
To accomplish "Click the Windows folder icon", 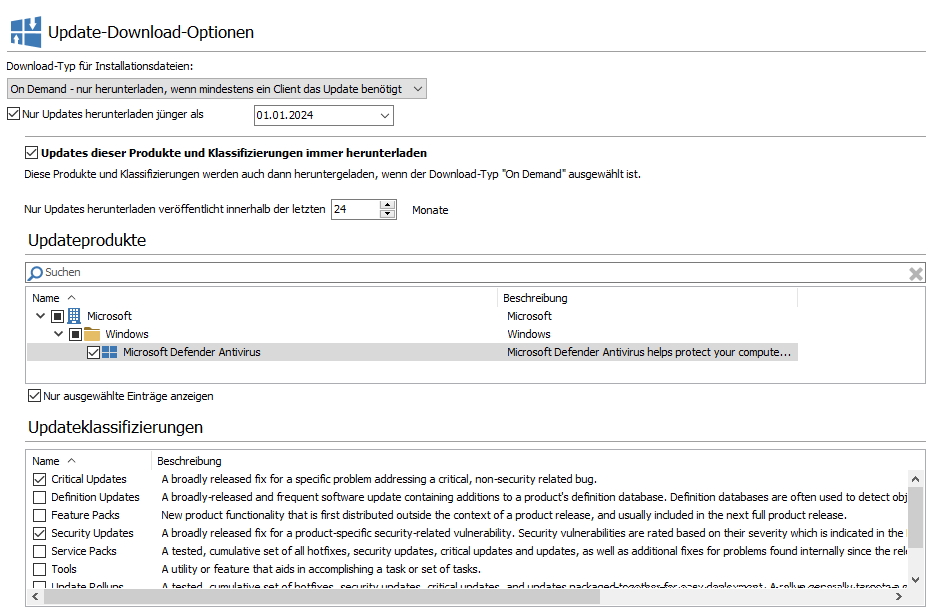I will [x=92, y=334].
